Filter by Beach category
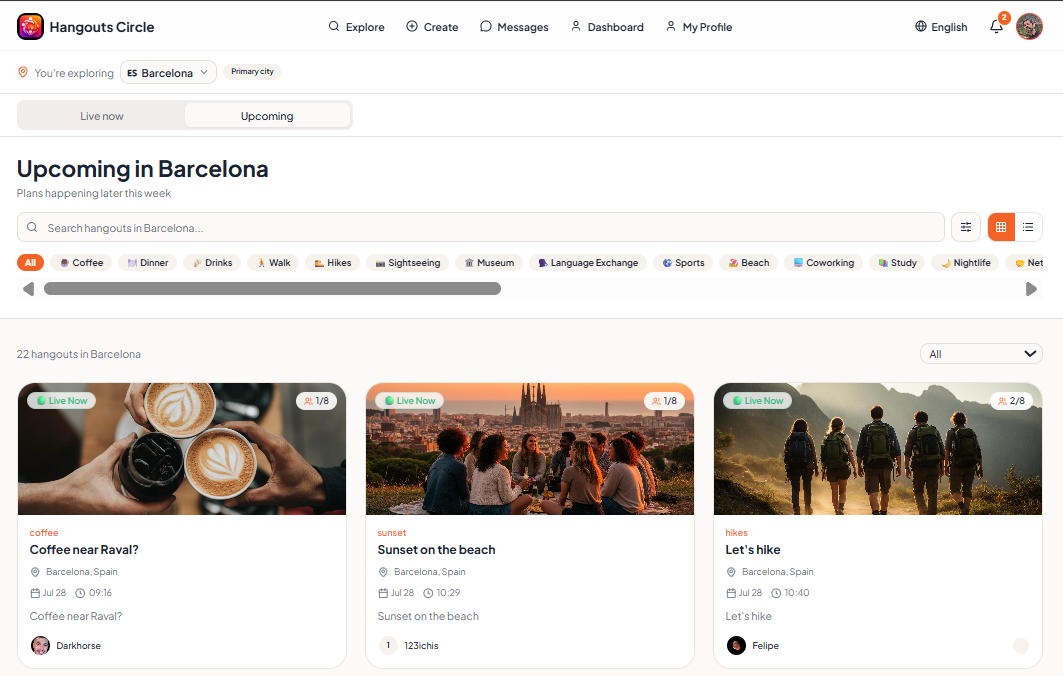 (748, 262)
